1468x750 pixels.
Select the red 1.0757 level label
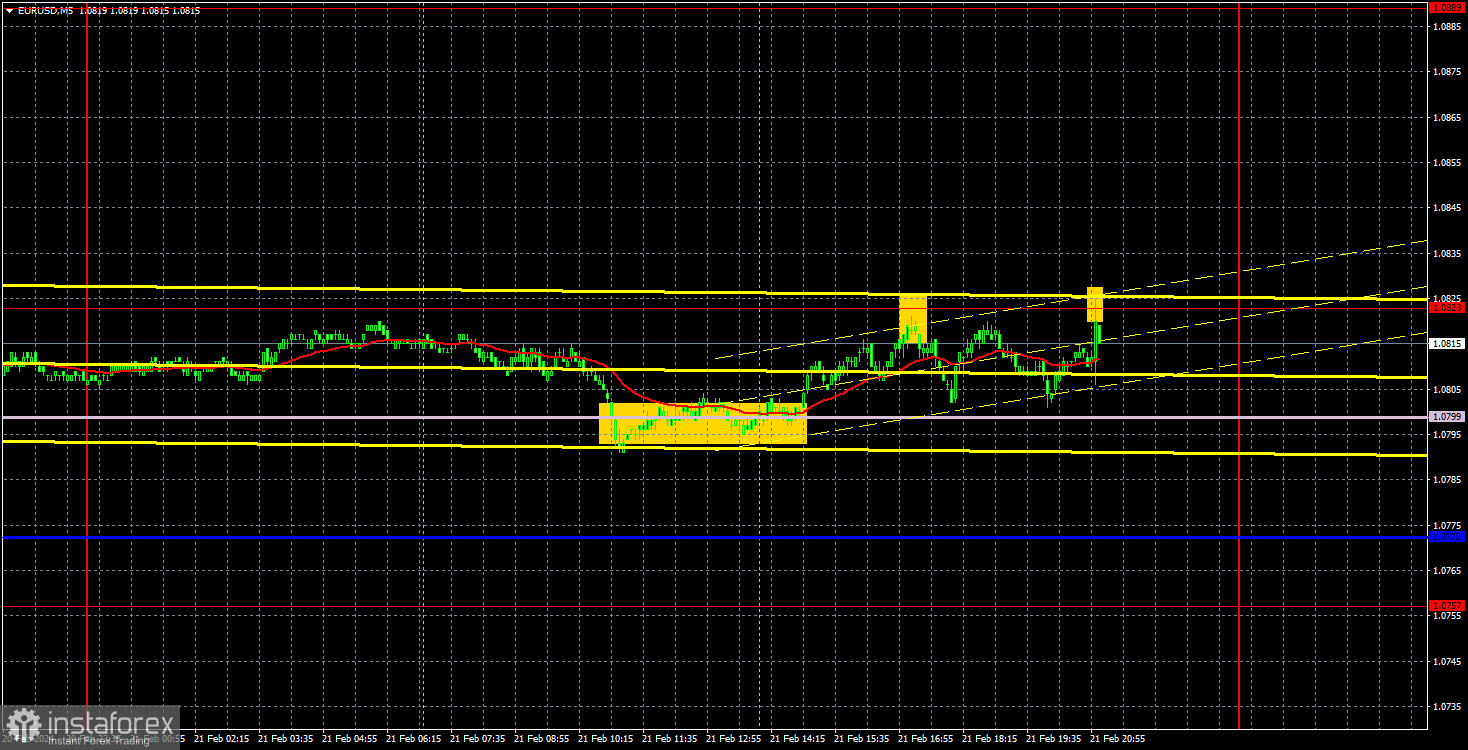pyautogui.click(x=1446, y=605)
